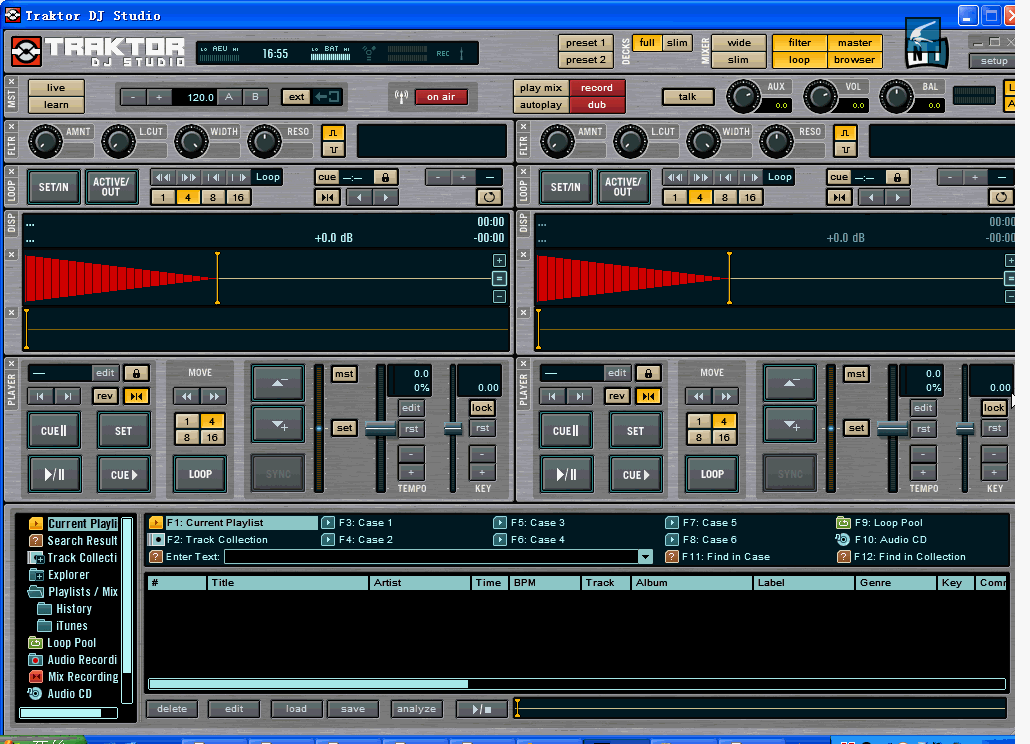Image resolution: width=1030 pixels, height=744 pixels.
Task: Toggle left deck key lock
Action: 481,408
